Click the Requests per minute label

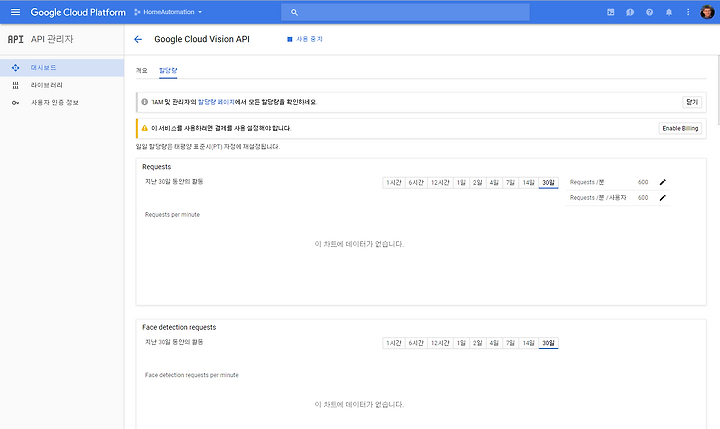click(172, 214)
